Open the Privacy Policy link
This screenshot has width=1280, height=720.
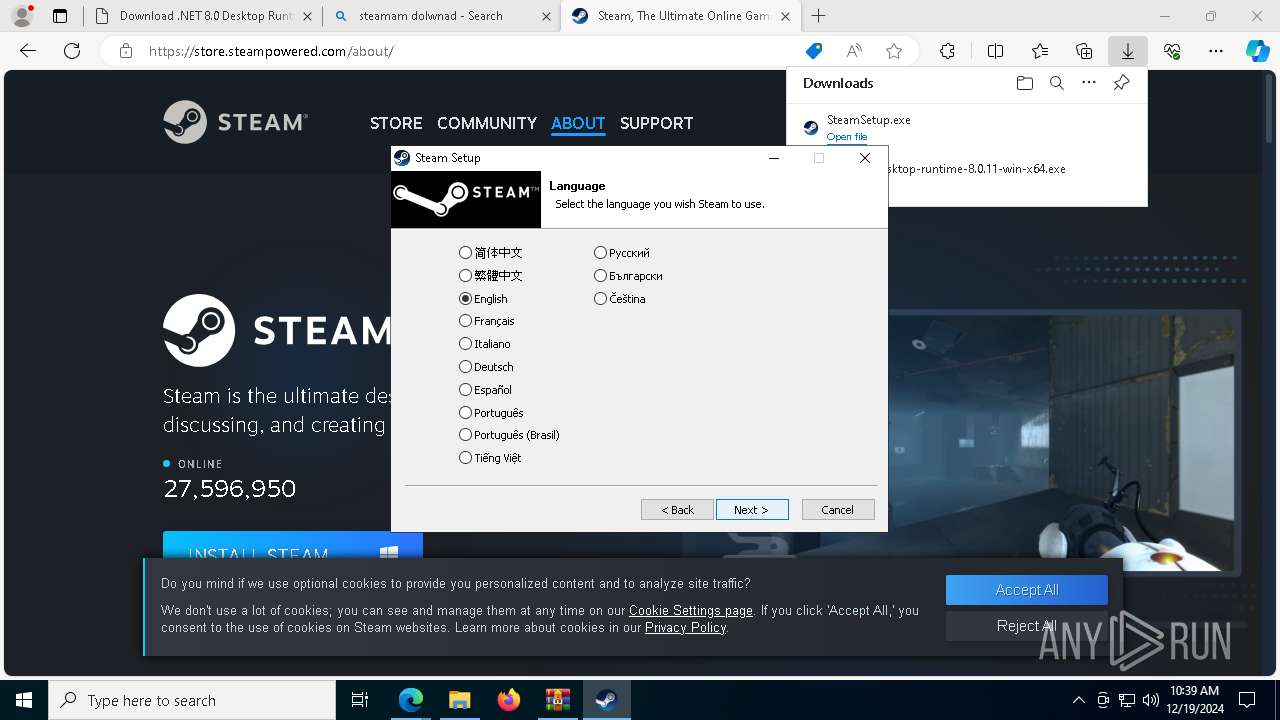[x=685, y=627]
